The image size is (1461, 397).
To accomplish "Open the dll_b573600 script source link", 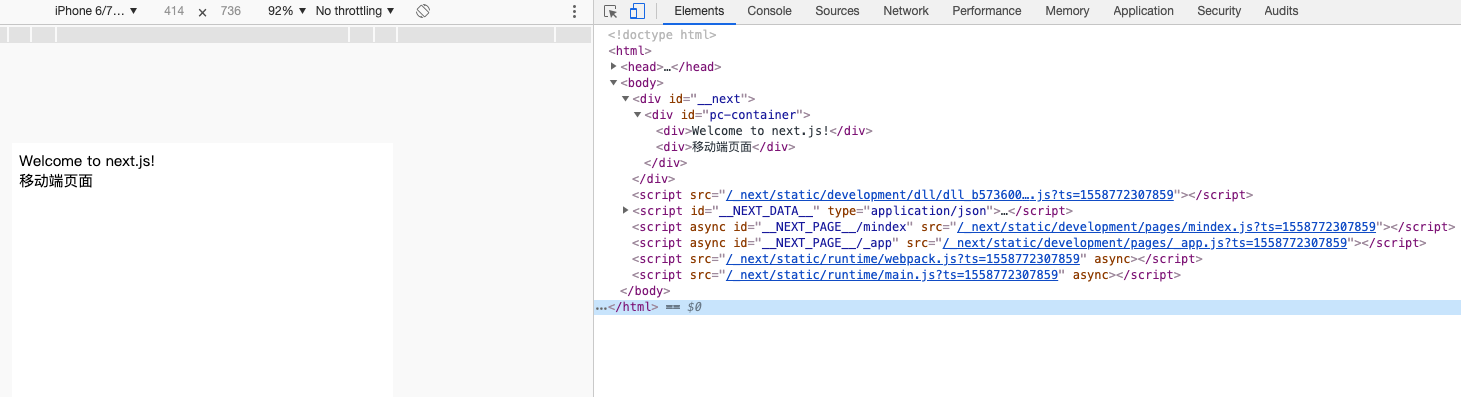I will pos(950,195).
